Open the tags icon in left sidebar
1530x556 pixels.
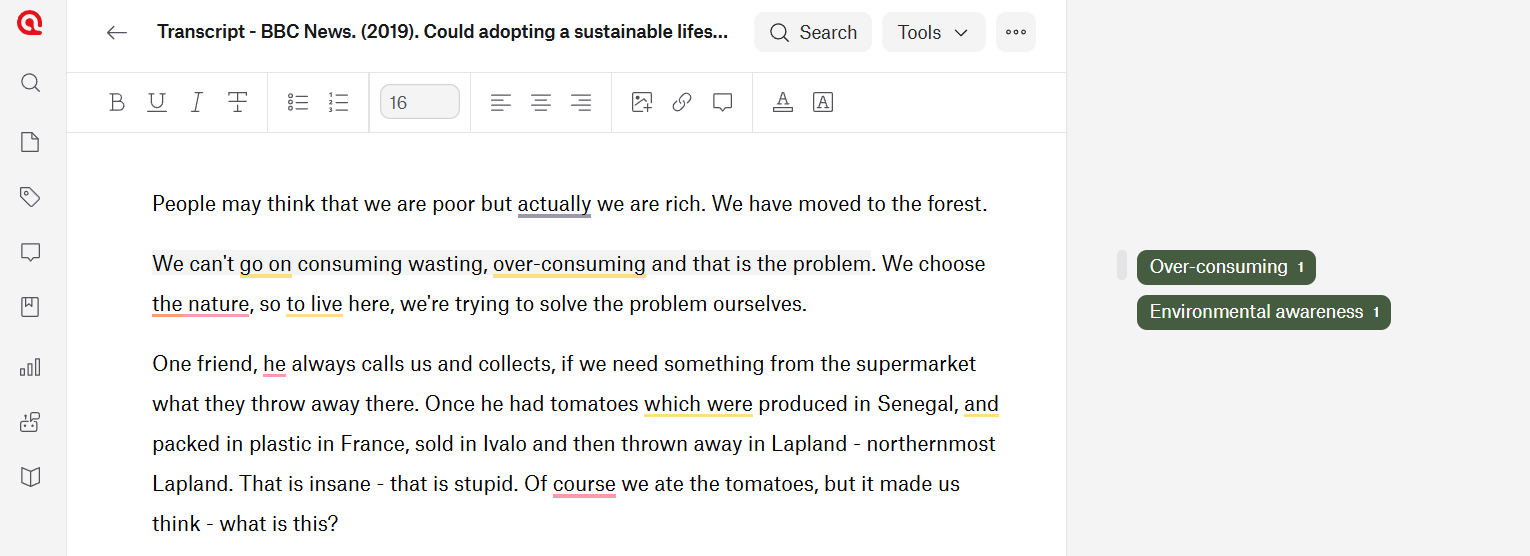point(30,197)
